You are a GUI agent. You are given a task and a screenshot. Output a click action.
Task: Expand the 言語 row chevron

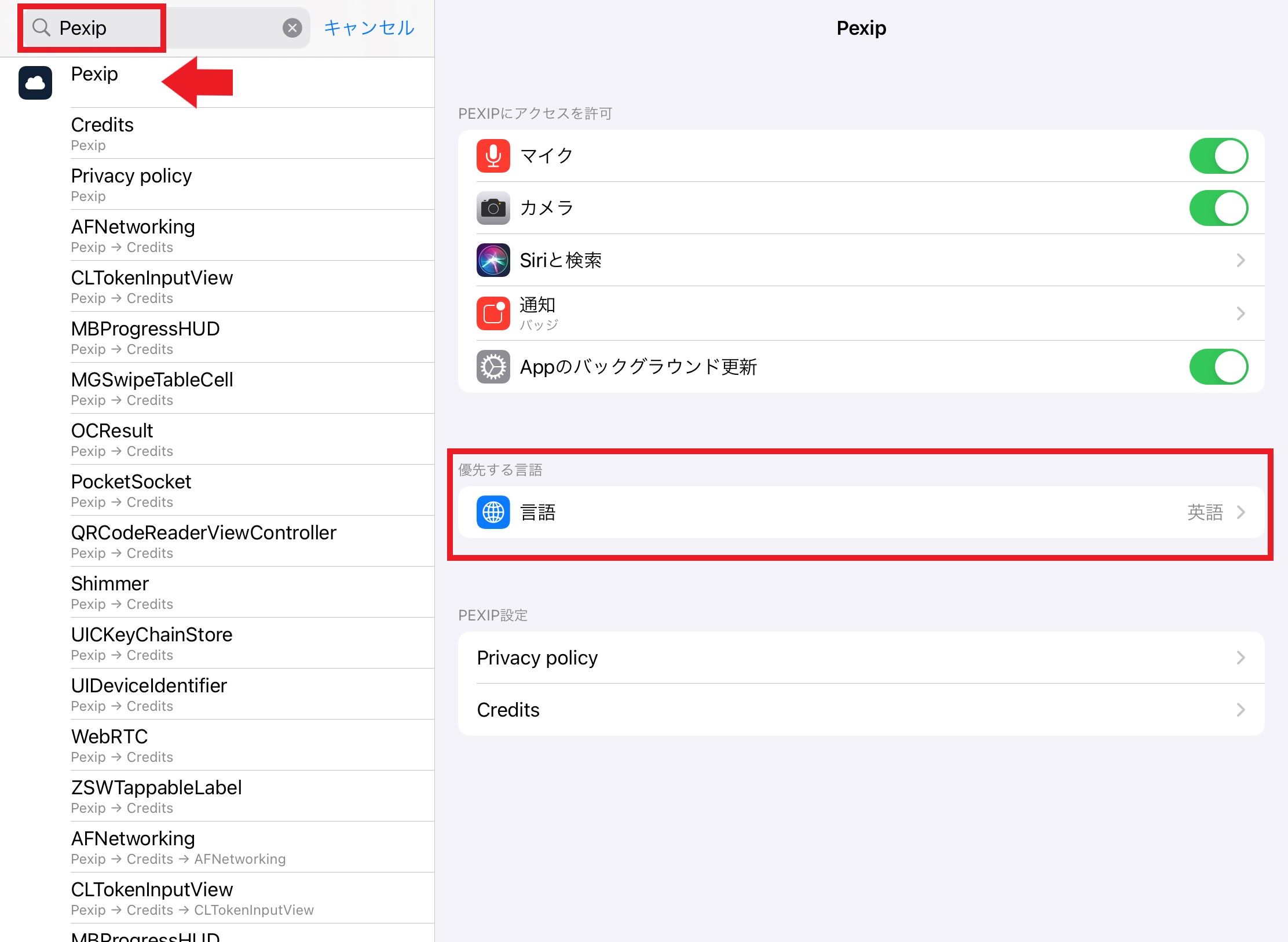pos(1241,512)
